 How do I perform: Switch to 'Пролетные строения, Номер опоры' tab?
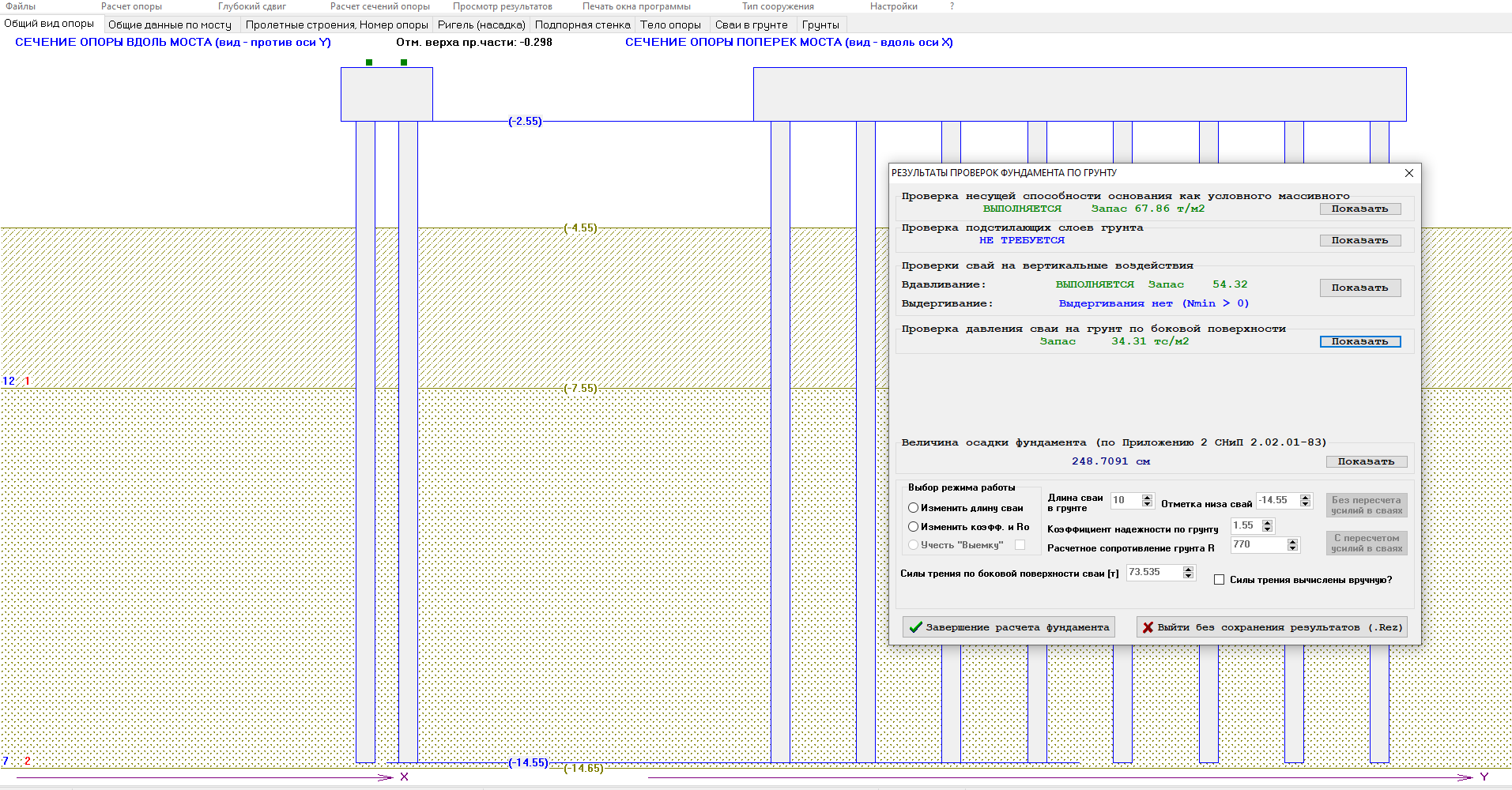(x=337, y=24)
